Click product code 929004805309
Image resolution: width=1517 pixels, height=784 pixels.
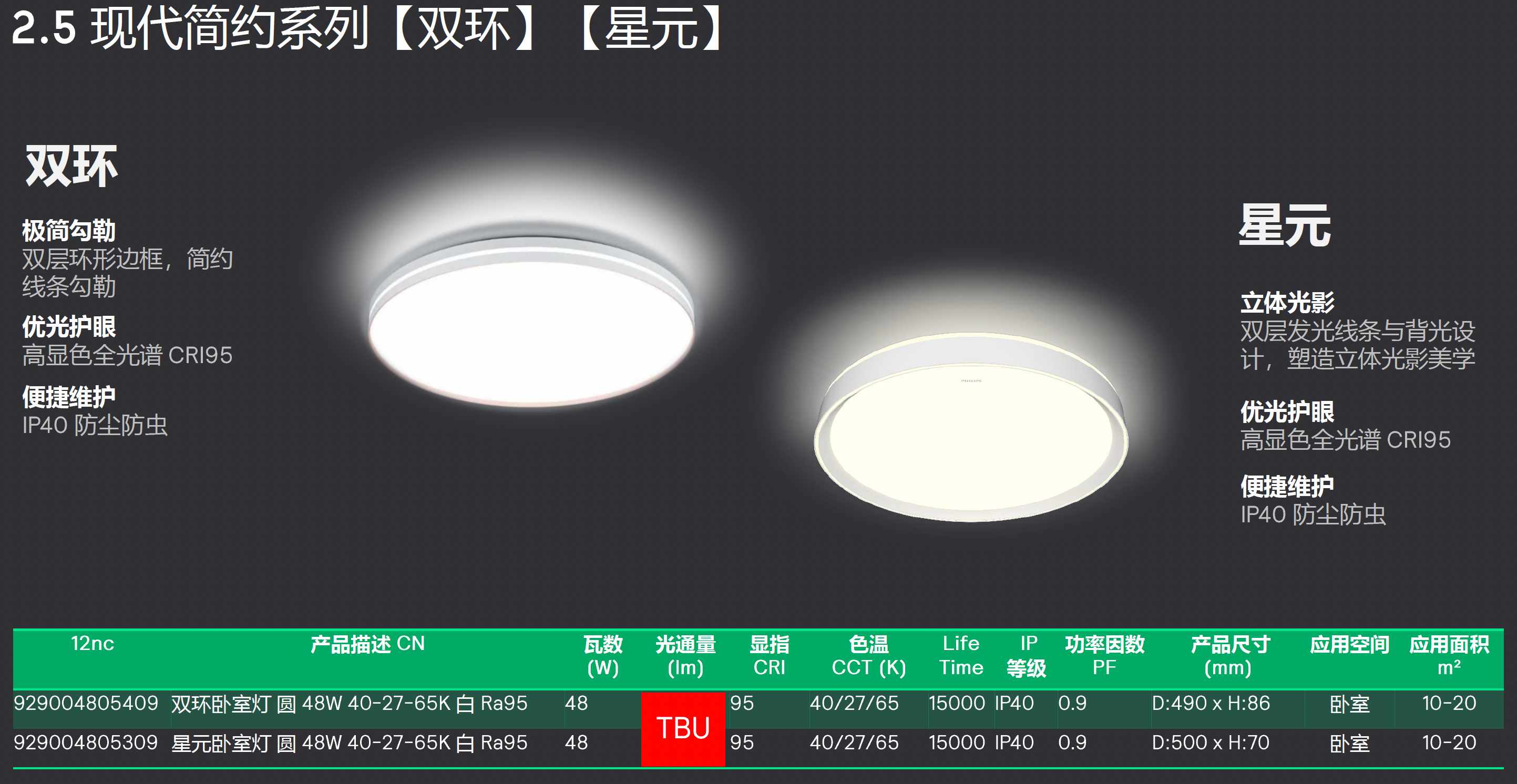[x=86, y=743]
